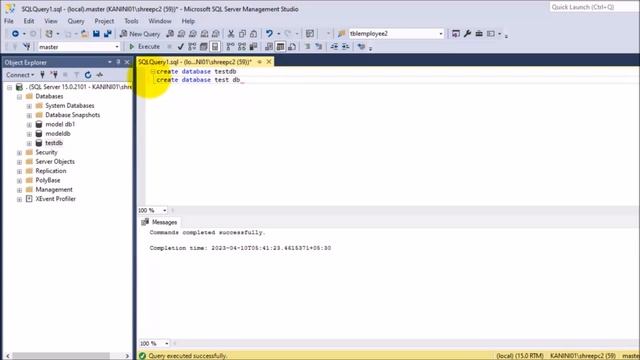Click the Solution Explorer monitor icon
Viewport: 640px width, 360px height.
456,34
